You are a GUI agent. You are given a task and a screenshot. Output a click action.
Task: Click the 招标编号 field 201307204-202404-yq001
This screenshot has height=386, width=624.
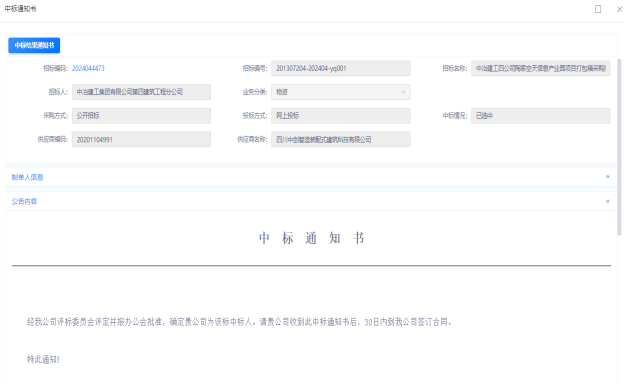coord(341,68)
